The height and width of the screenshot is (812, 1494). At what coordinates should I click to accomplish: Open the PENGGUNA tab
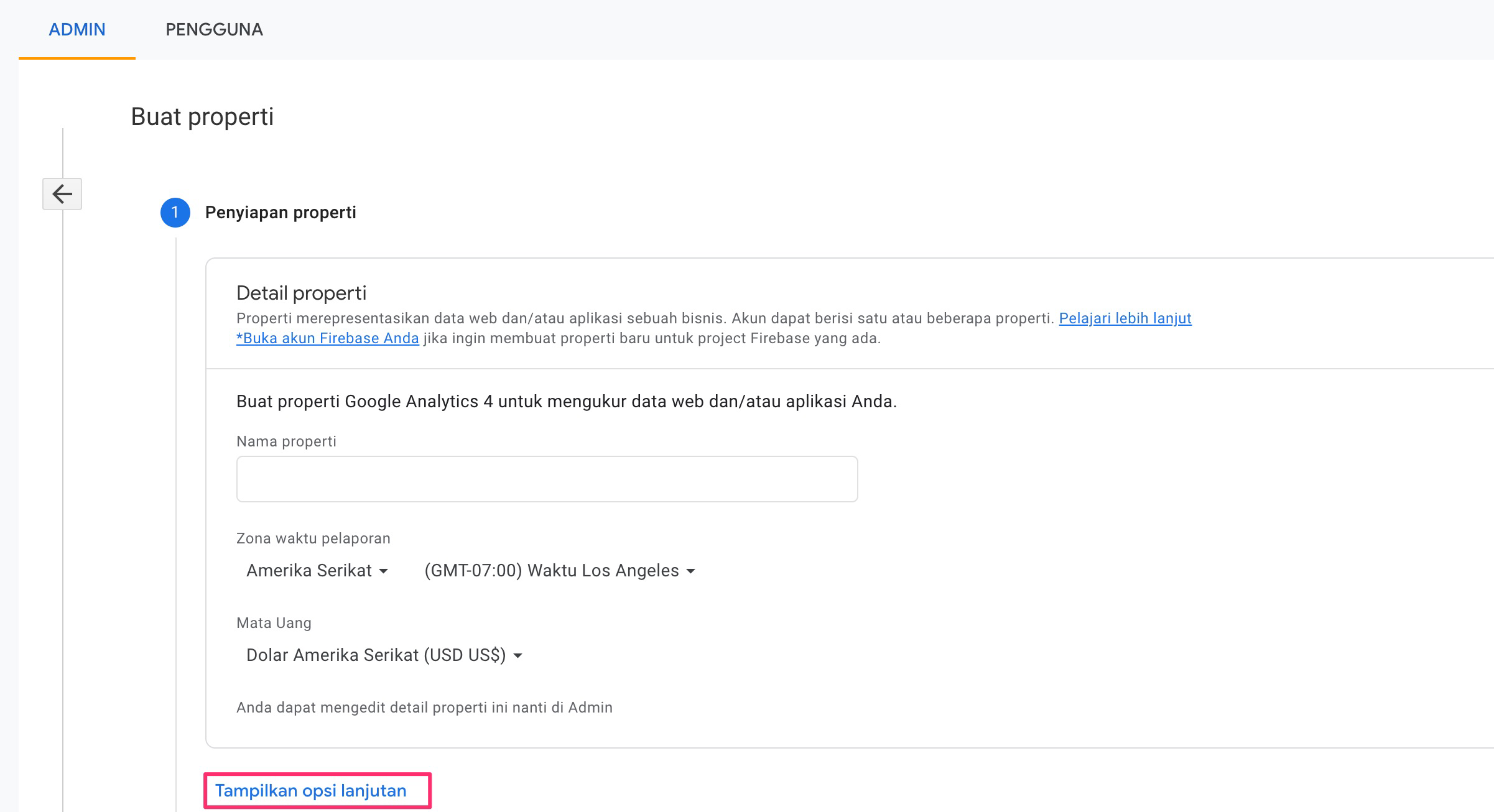click(x=214, y=29)
